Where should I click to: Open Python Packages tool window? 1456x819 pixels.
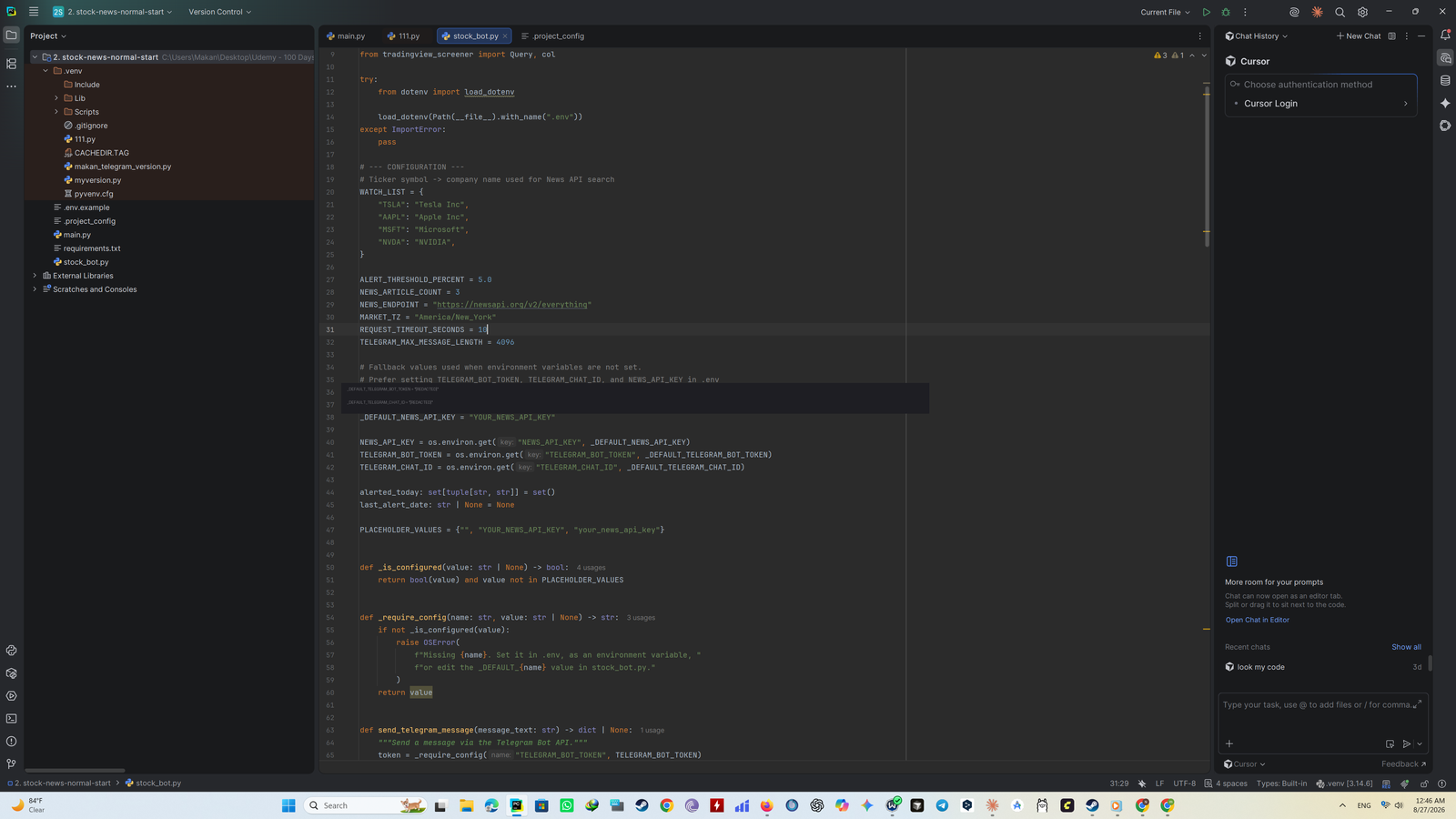pyautogui.click(x=11, y=673)
